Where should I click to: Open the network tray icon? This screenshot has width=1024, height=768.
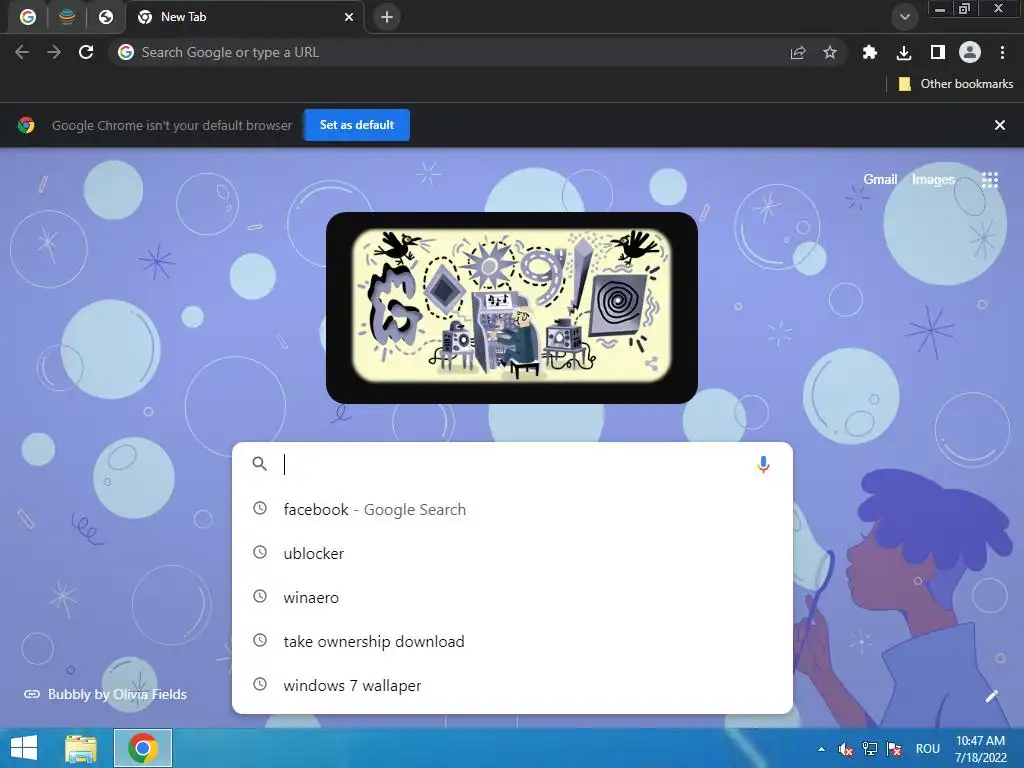(869, 749)
